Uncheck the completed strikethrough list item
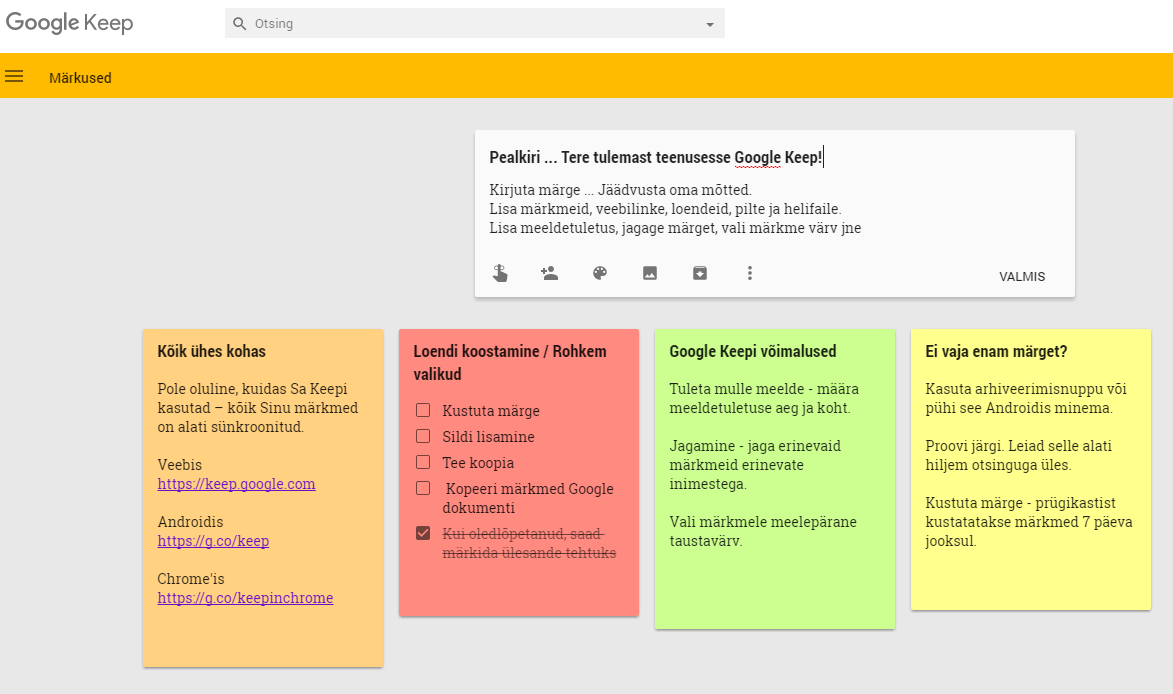This screenshot has height=694, width=1173. 423,533
